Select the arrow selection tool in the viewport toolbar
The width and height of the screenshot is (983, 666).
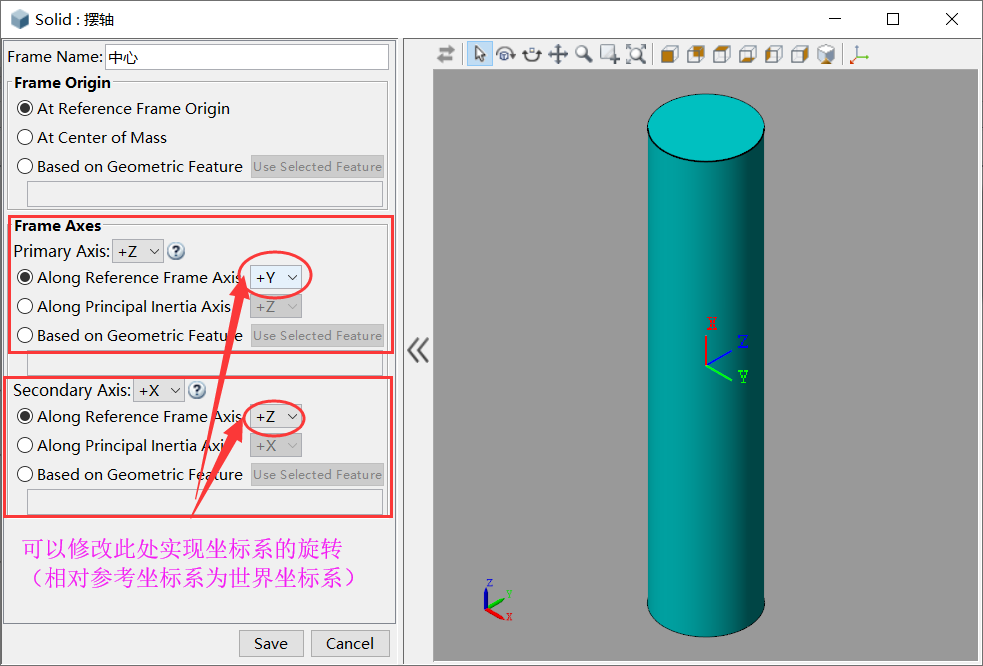[x=480, y=54]
